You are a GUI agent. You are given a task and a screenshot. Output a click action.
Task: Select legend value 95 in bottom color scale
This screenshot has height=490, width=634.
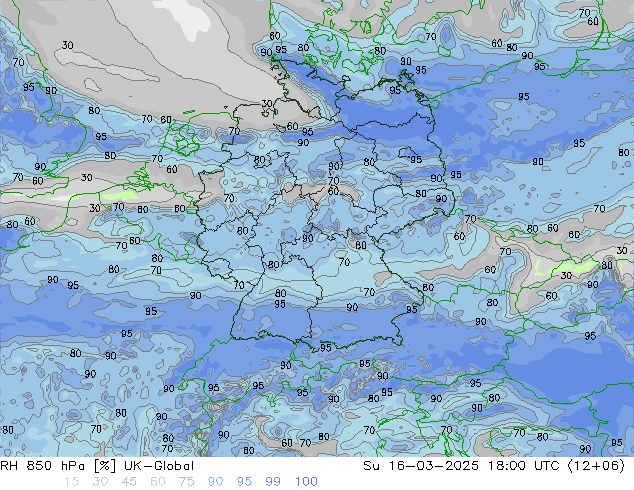(x=244, y=482)
